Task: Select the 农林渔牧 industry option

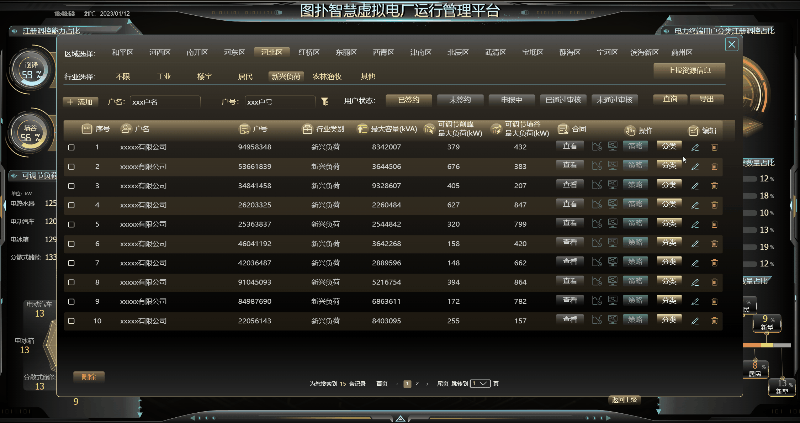Action: click(327, 77)
